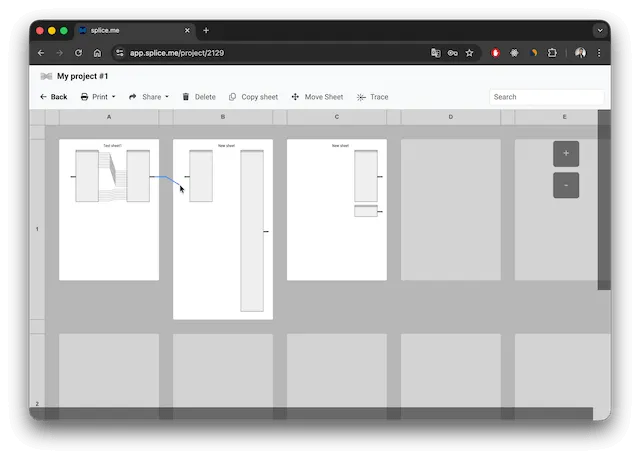This screenshot has height=459, width=640.
Task: Click the small lower connector box in sheet C
Action: pyautogui.click(x=366, y=211)
